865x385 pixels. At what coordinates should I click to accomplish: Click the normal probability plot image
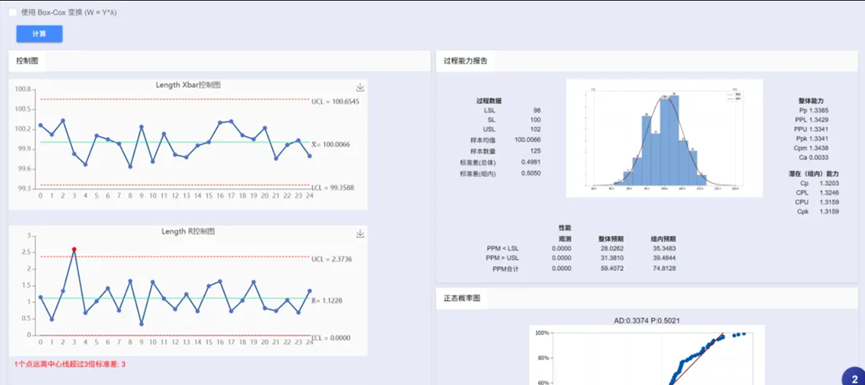click(x=647, y=355)
